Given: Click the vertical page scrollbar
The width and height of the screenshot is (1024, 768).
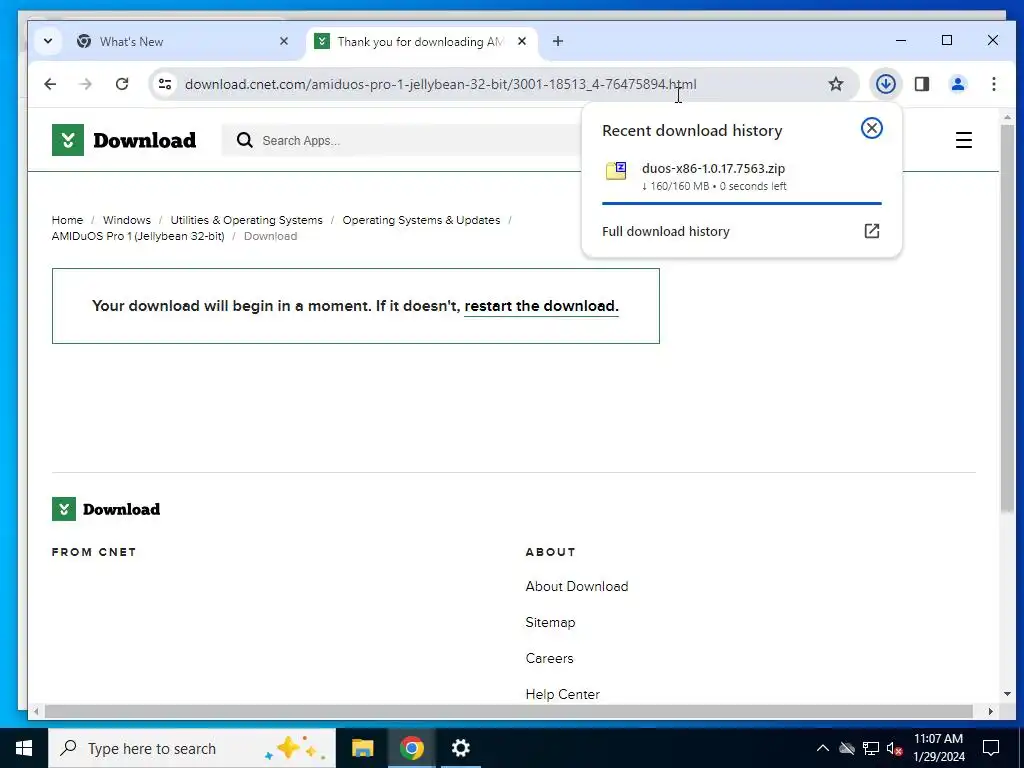Looking at the screenshot, I should click(x=1006, y=317).
